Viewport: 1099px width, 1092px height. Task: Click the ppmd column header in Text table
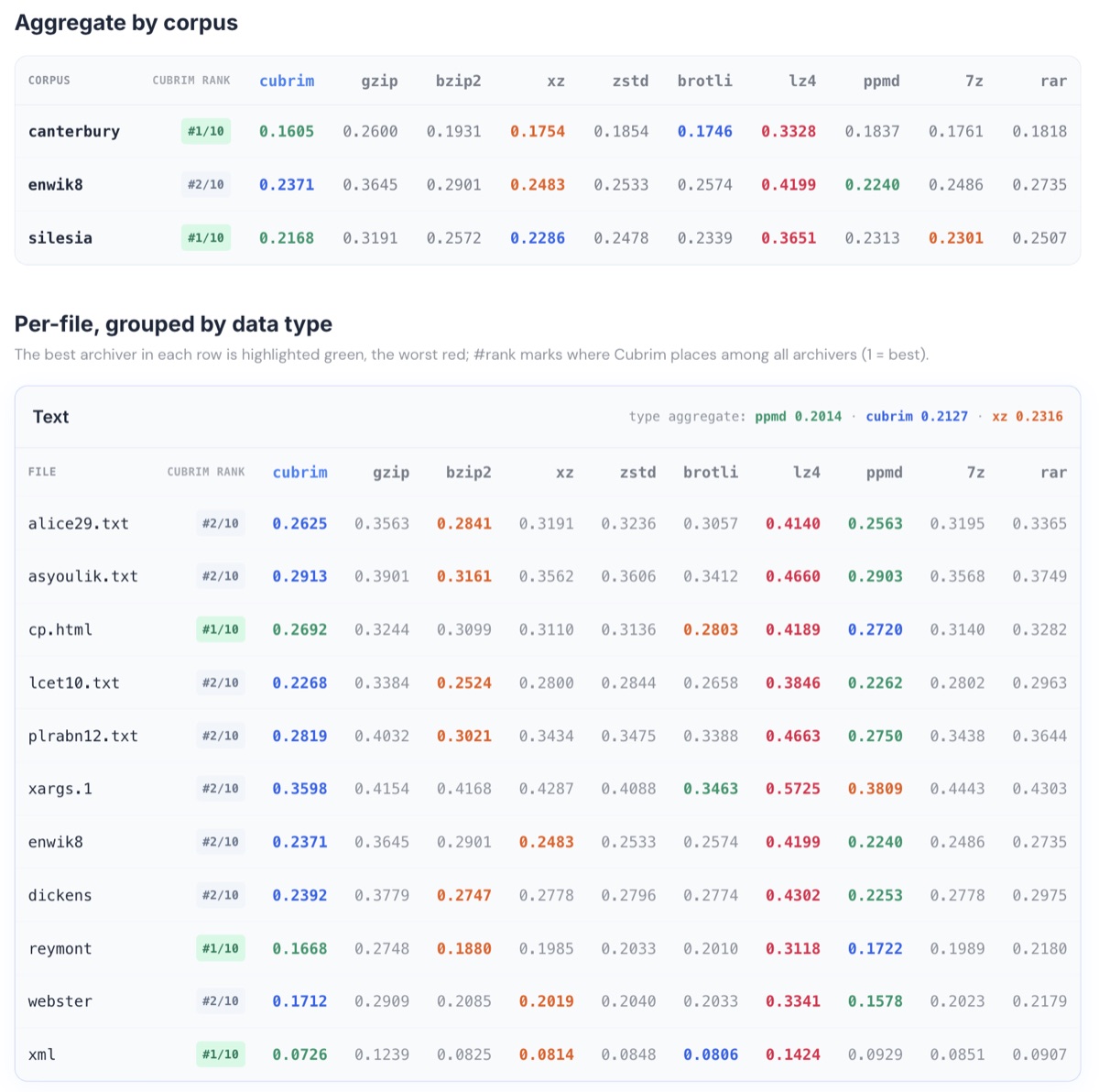pos(884,472)
